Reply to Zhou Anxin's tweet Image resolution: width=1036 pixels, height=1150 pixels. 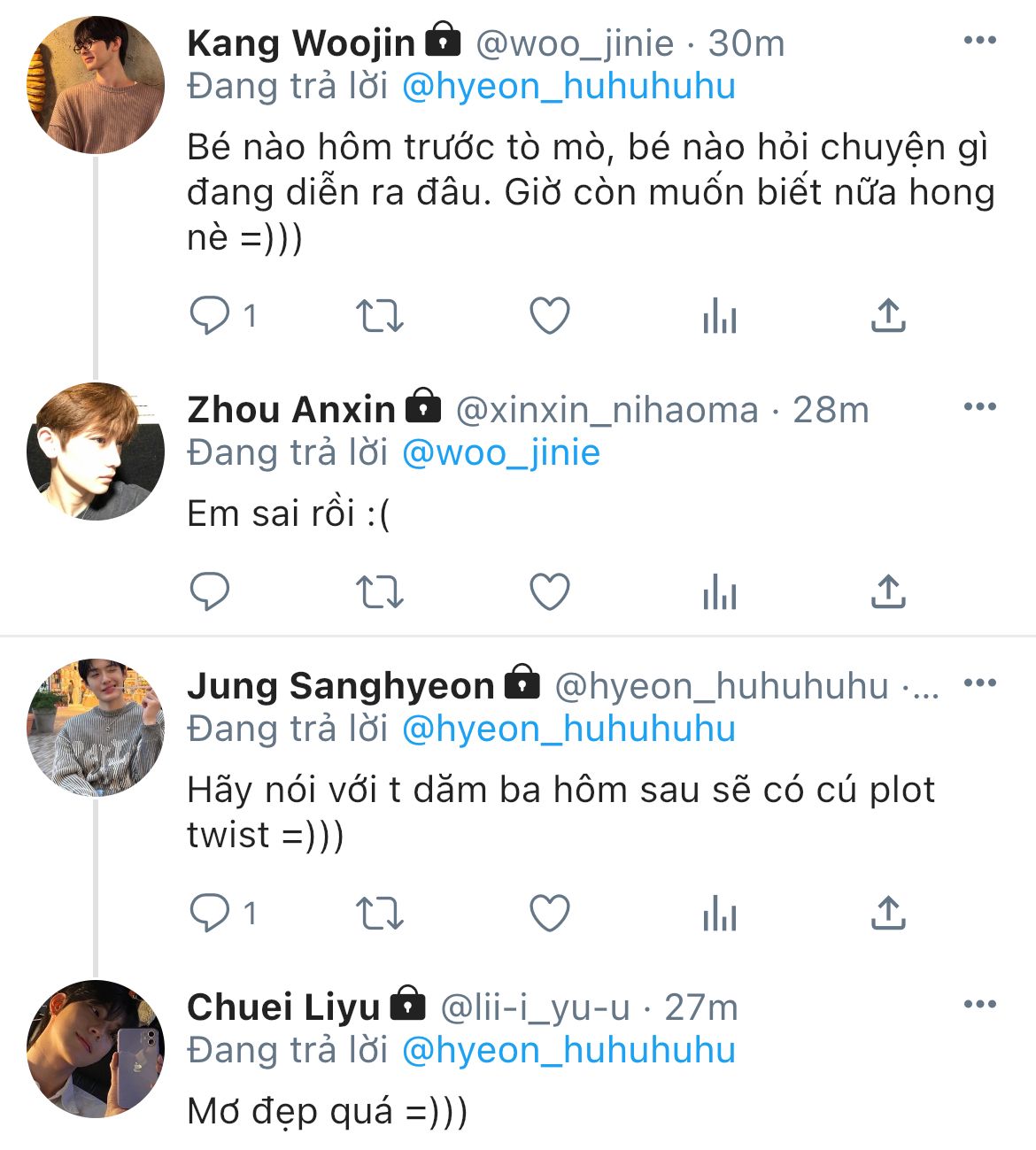point(210,591)
